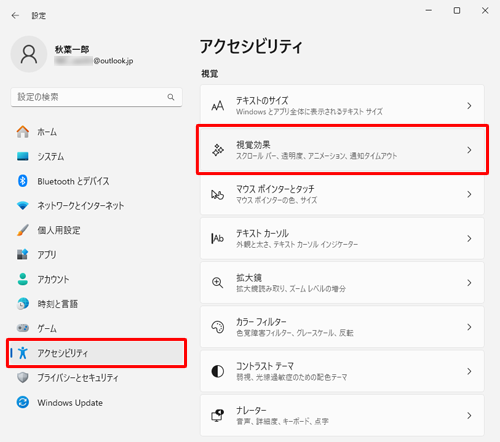Viewport: 500px width, 442px height.
Task: Open マウス ポインターとタッチ via its chevron
Action: pyautogui.click(x=469, y=194)
